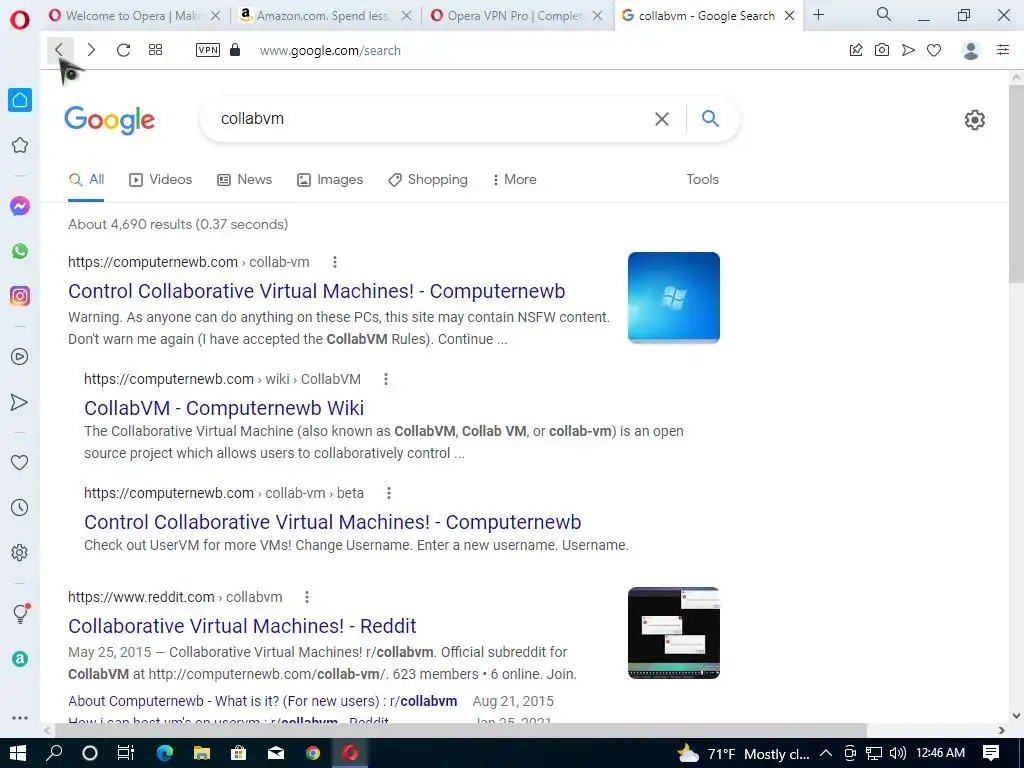The width and height of the screenshot is (1024, 768).
Task: Open File Explorer from taskbar
Action: [202, 753]
